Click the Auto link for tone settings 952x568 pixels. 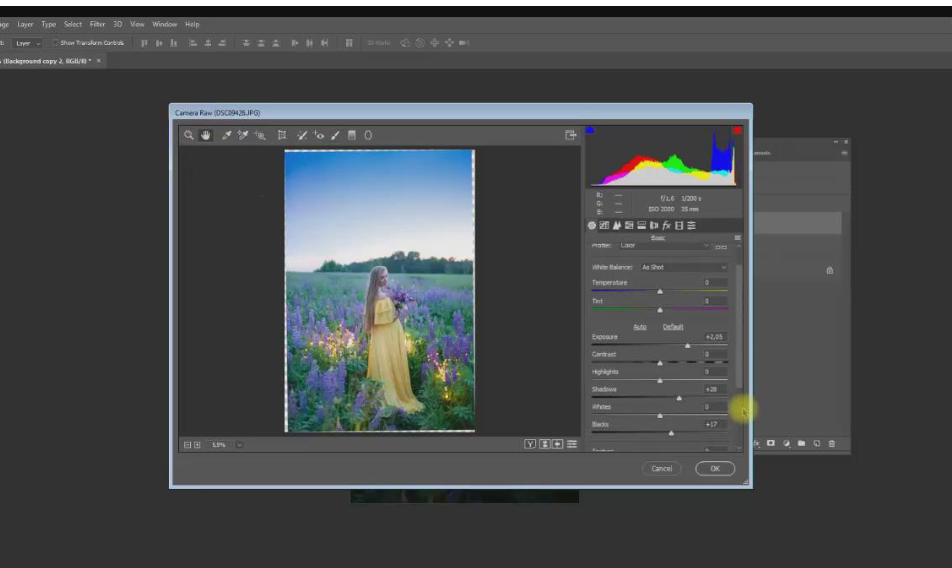[640, 327]
